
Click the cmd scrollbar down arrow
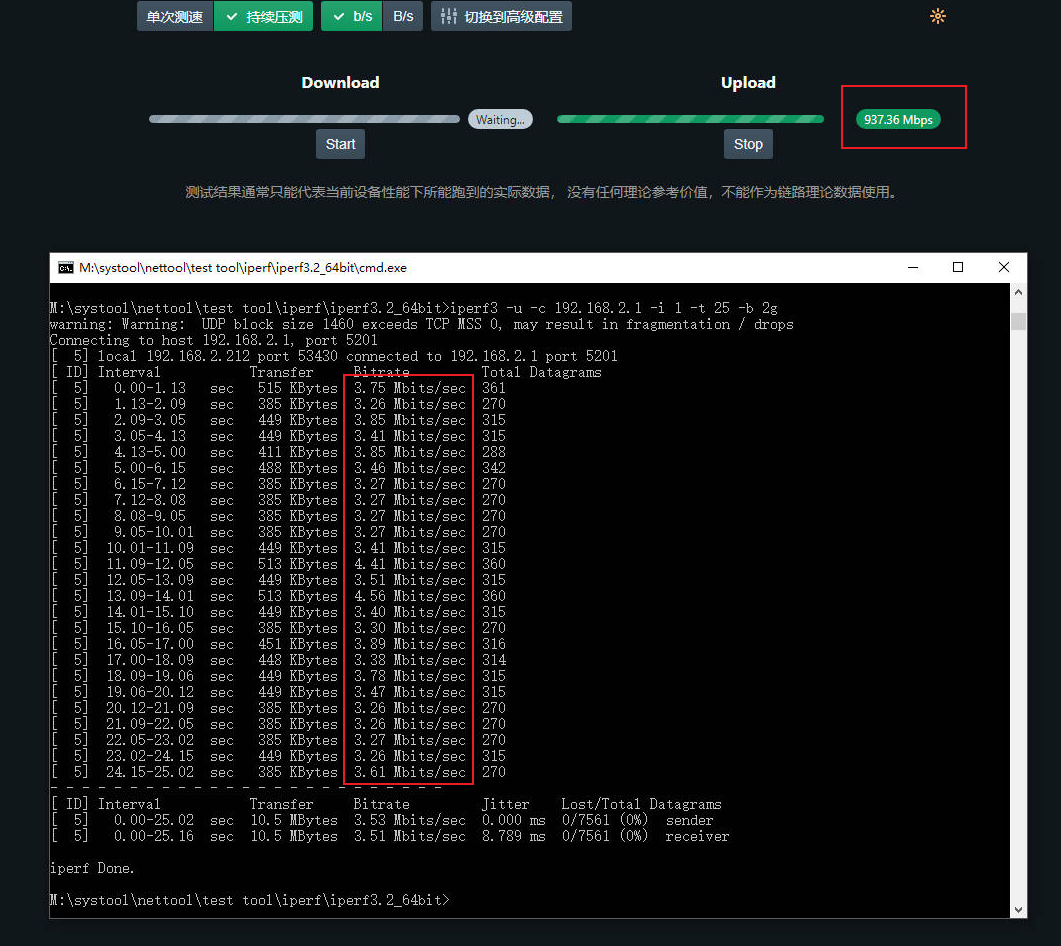point(1018,909)
